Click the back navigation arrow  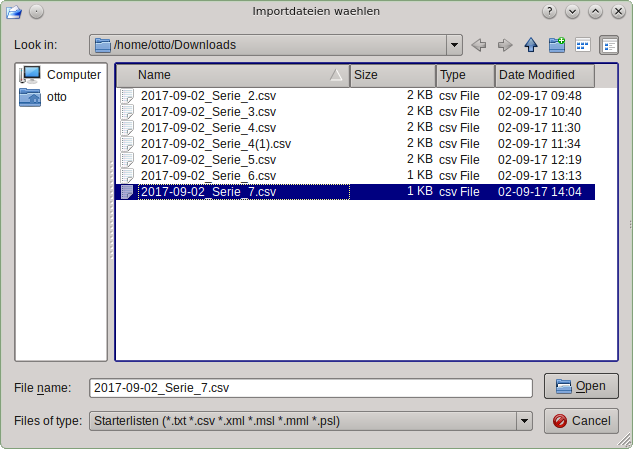[479, 45]
